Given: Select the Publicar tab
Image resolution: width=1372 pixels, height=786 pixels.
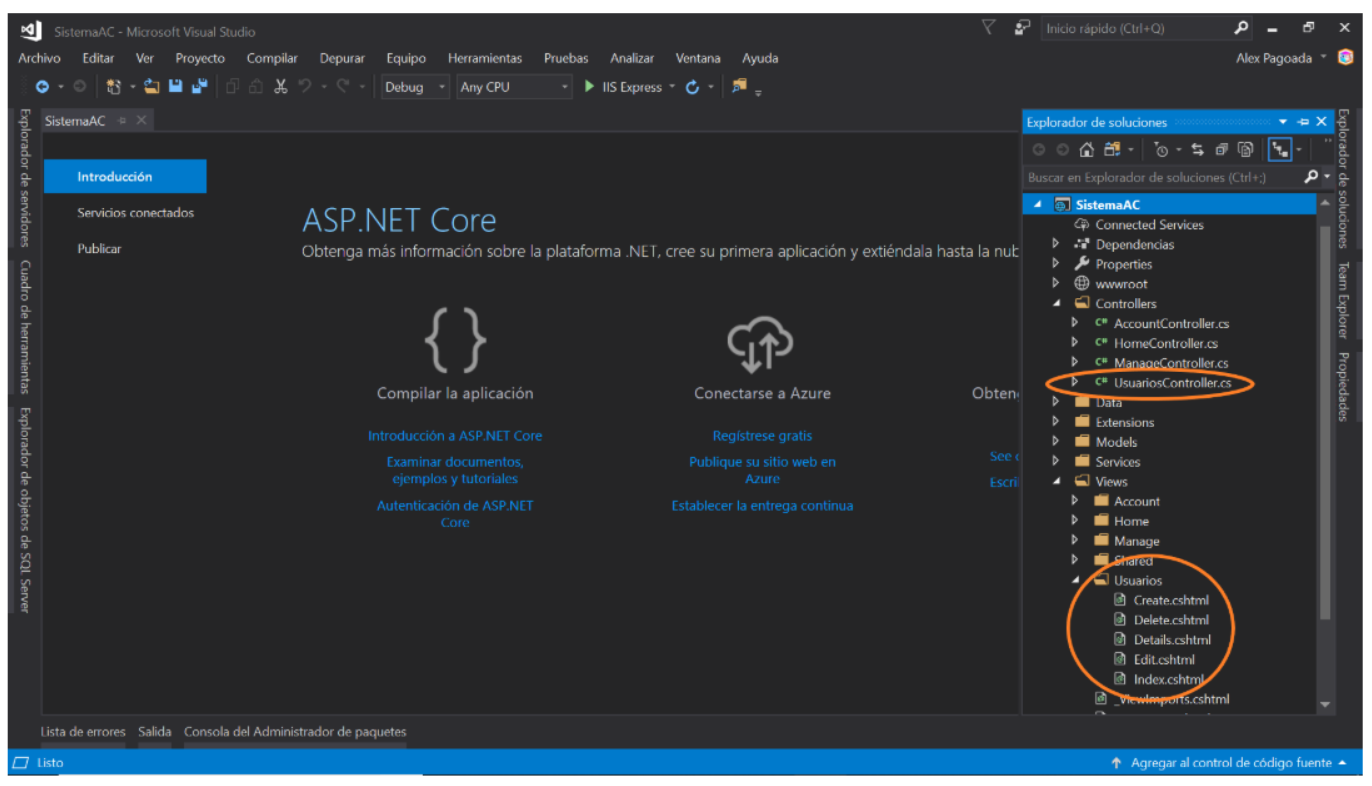Looking at the screenshot, I should (x=99, y=249).
